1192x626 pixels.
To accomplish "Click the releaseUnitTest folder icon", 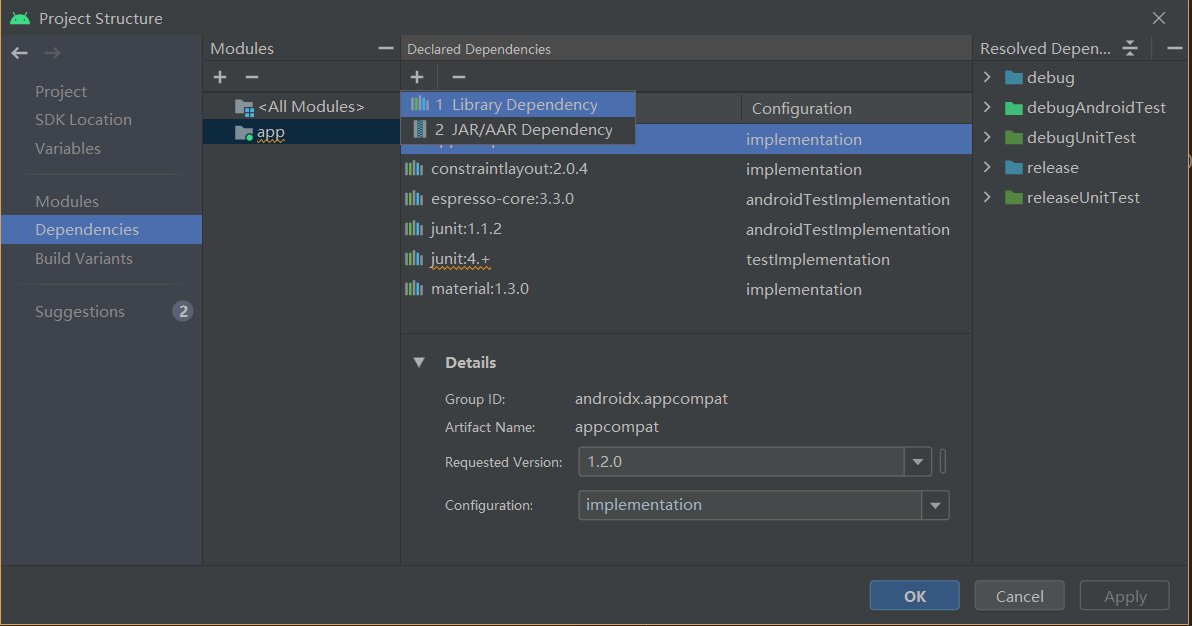I will tap(1013, 198).
